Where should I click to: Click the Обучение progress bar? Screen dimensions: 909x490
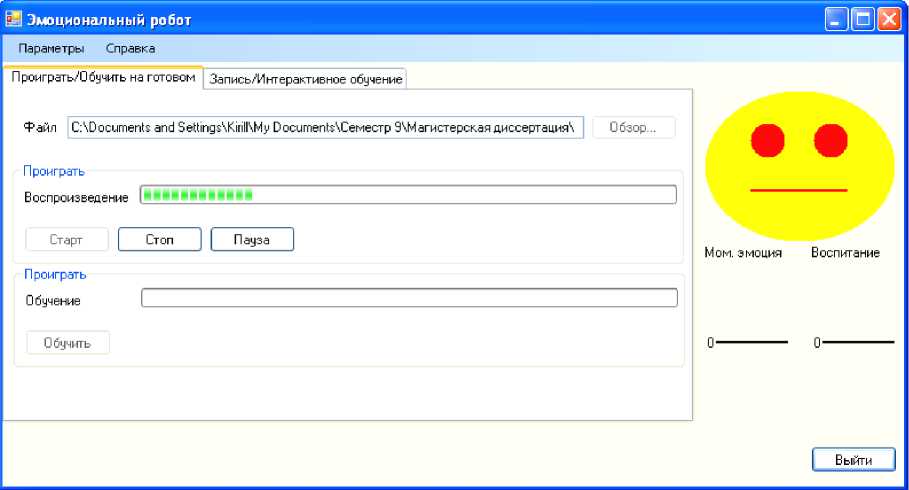tap(409, 298)
